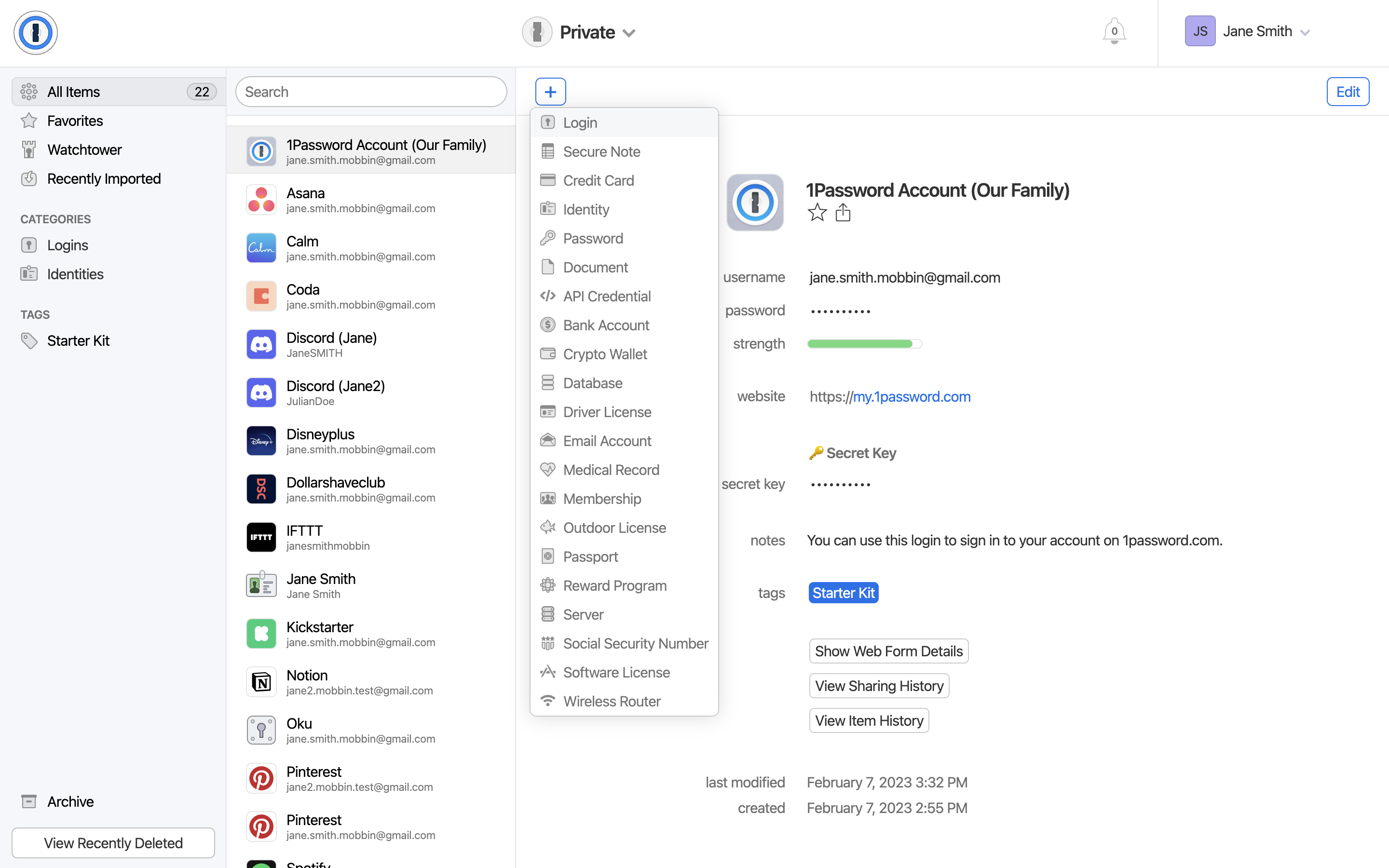This screenshot has height=868, width=1389.
Task: Click the Watchtower tower icon
Action: (29, 149)
